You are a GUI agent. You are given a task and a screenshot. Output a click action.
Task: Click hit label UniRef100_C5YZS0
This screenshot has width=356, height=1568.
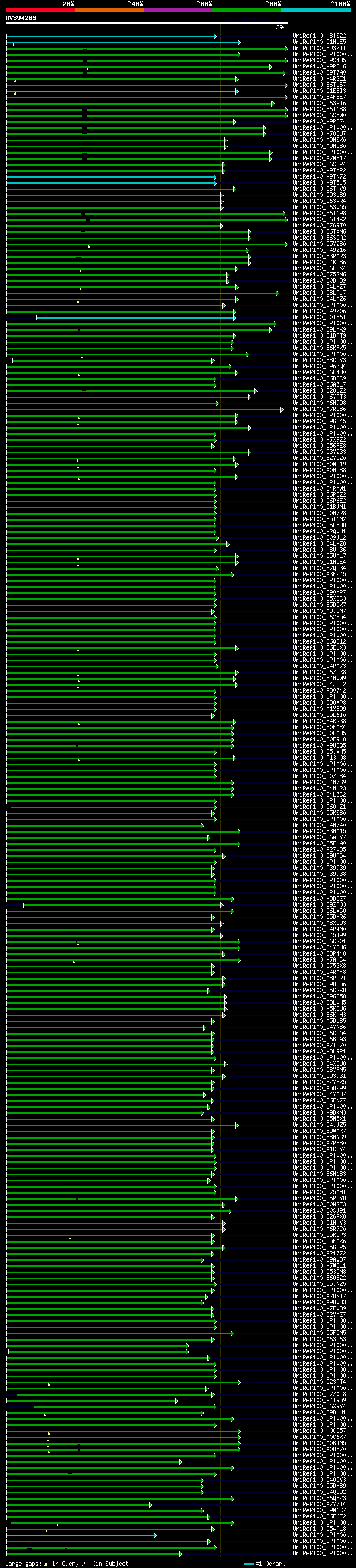tap(319, 244)
